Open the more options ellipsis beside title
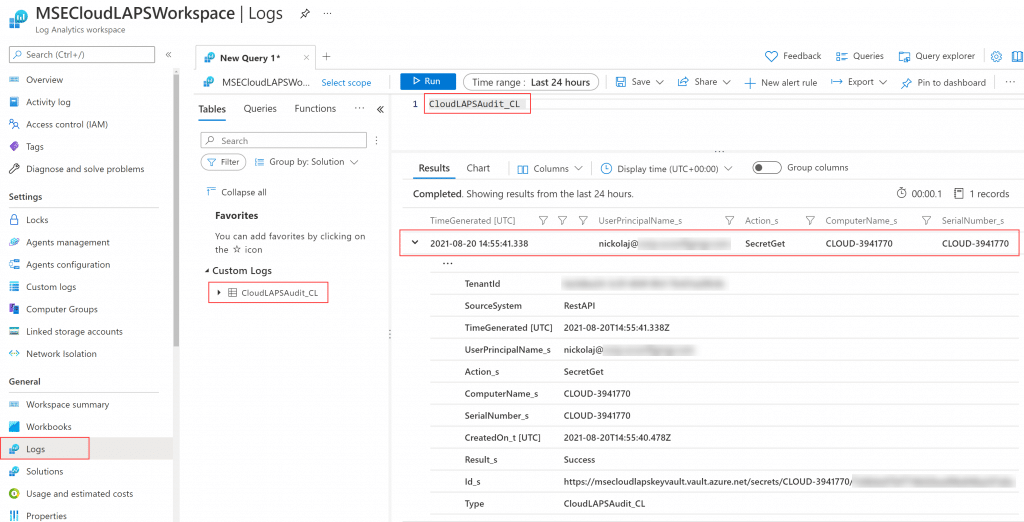The width and height of the screenshot is (1024, 522). point(327,14)
